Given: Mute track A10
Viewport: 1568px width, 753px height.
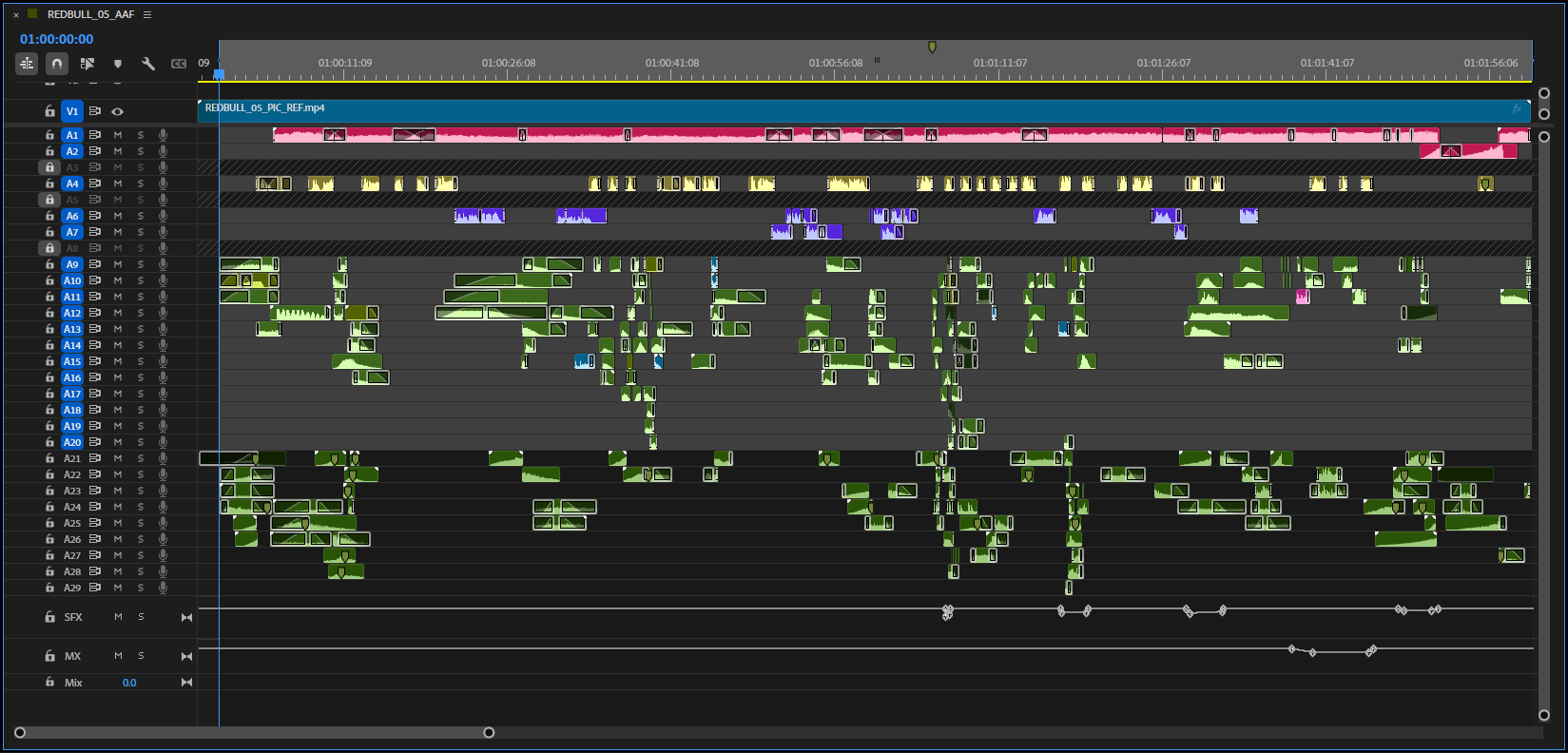Looking at the screenshot, I should pyautogui.click(x=118, y=280).
